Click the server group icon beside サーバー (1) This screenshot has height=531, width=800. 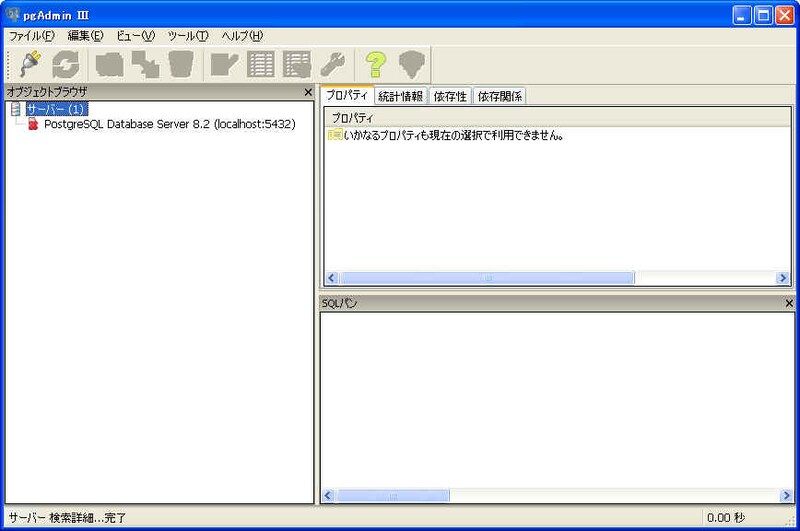coord(16,109)
